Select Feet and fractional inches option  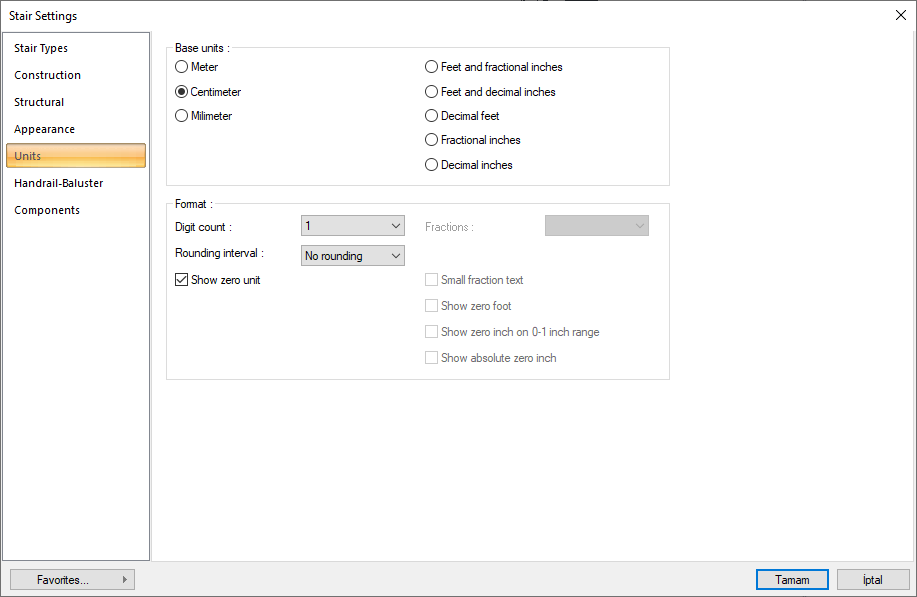click(x=432, y=67)
